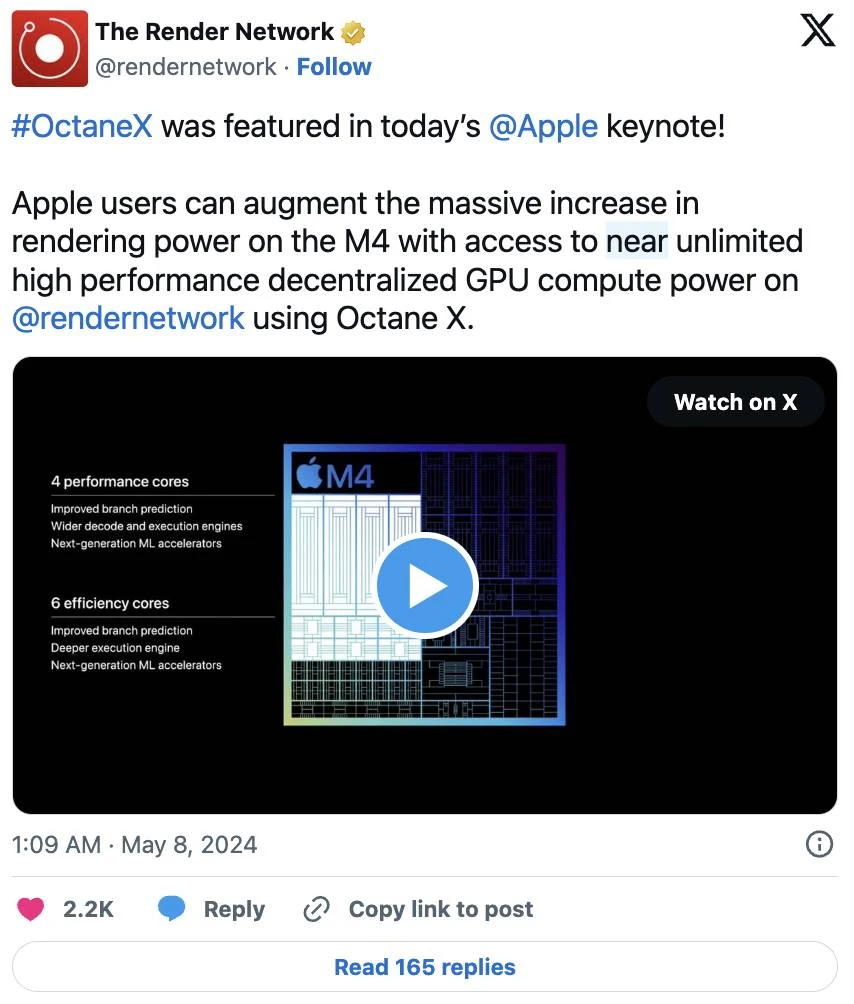Click the Reply text label

(x=234, y=909)
